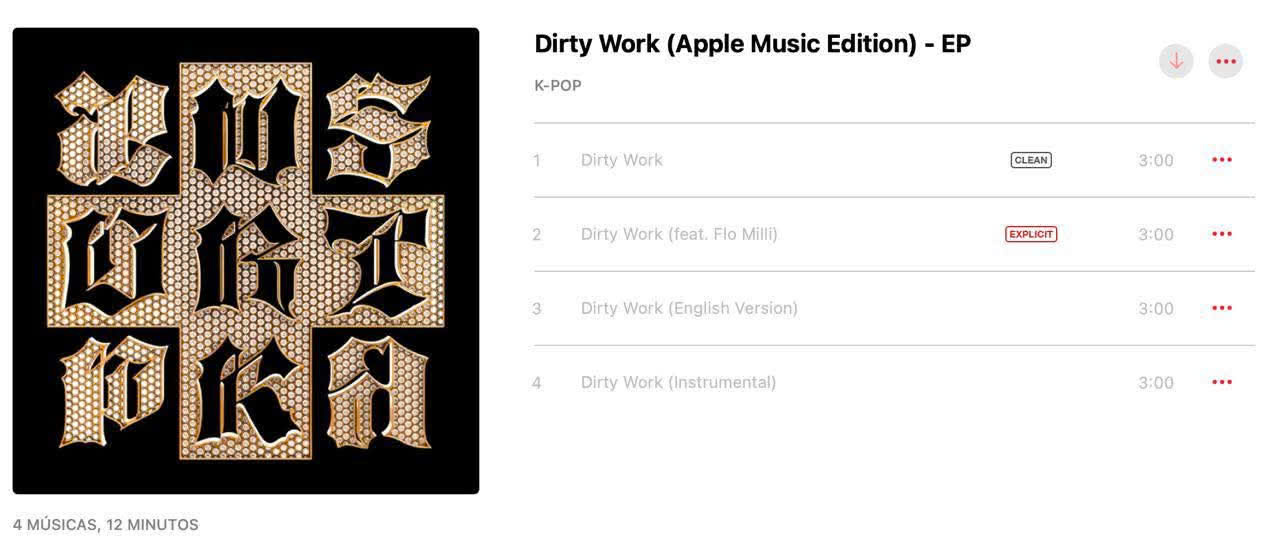Click the 3:00 duration of track 3
This screenshot has width=1280, height=548.
[x=1156, y=308]
